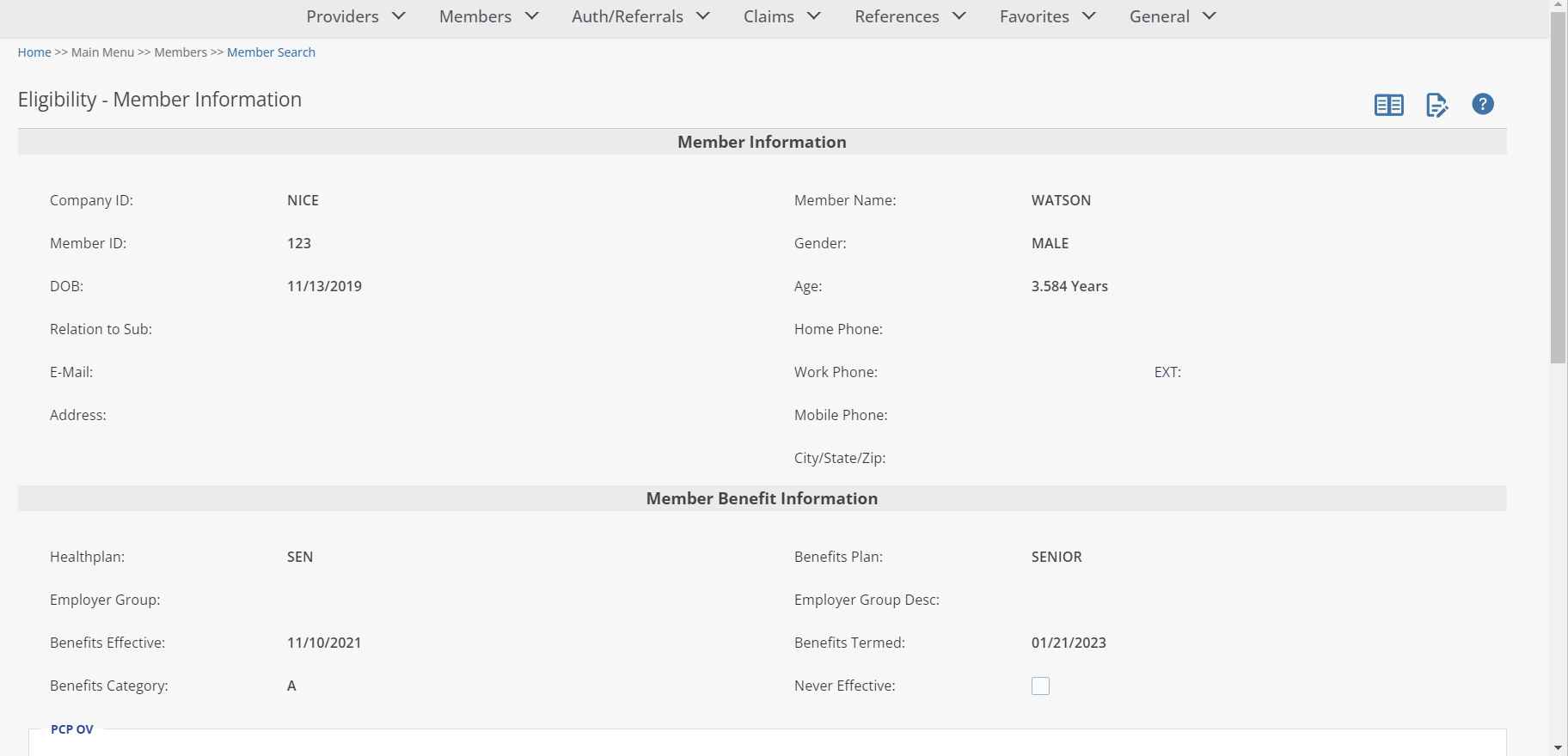This screenshot has width=1568, height=756.
Task: Open the Providers menu
Action: pyautogui.click(x=342, y=16)
